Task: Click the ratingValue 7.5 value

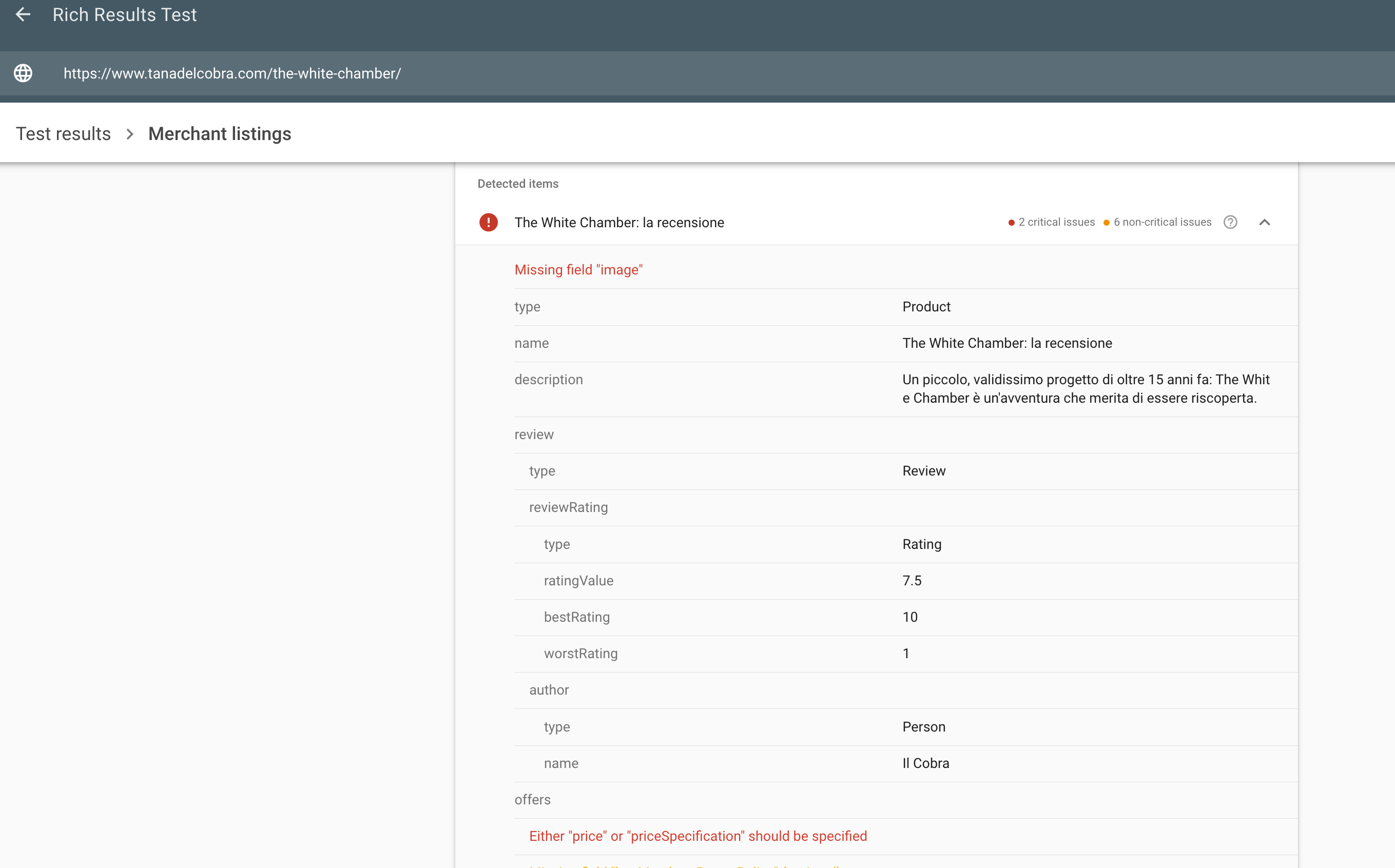Action: click(x=912, y=580)
